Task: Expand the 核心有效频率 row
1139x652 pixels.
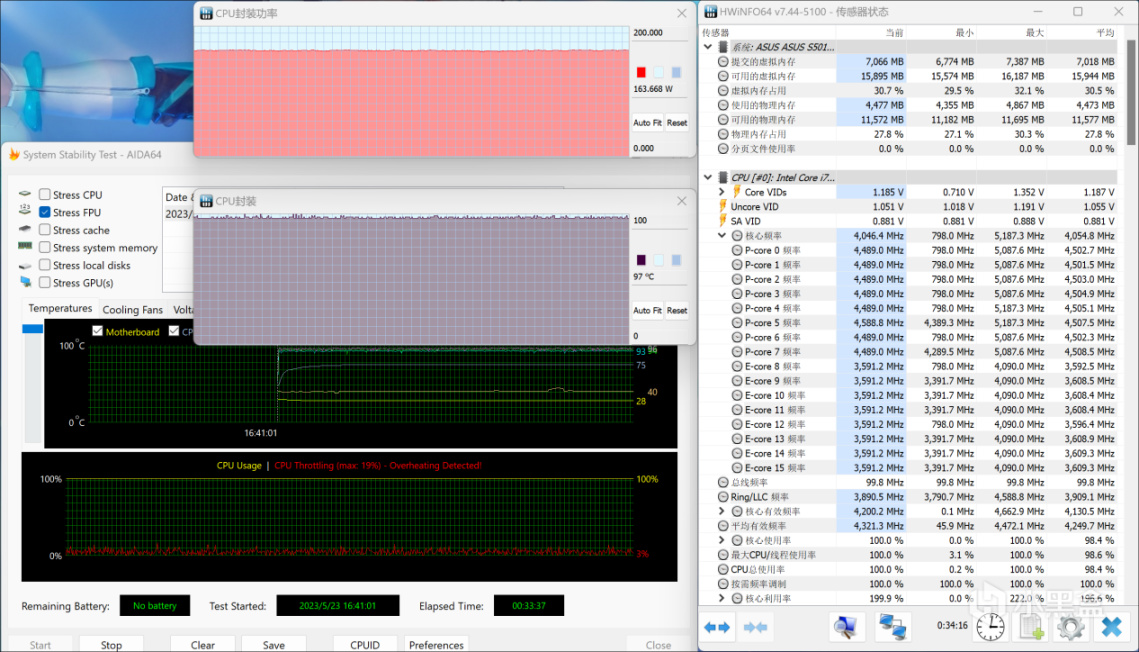Action: 722,511
